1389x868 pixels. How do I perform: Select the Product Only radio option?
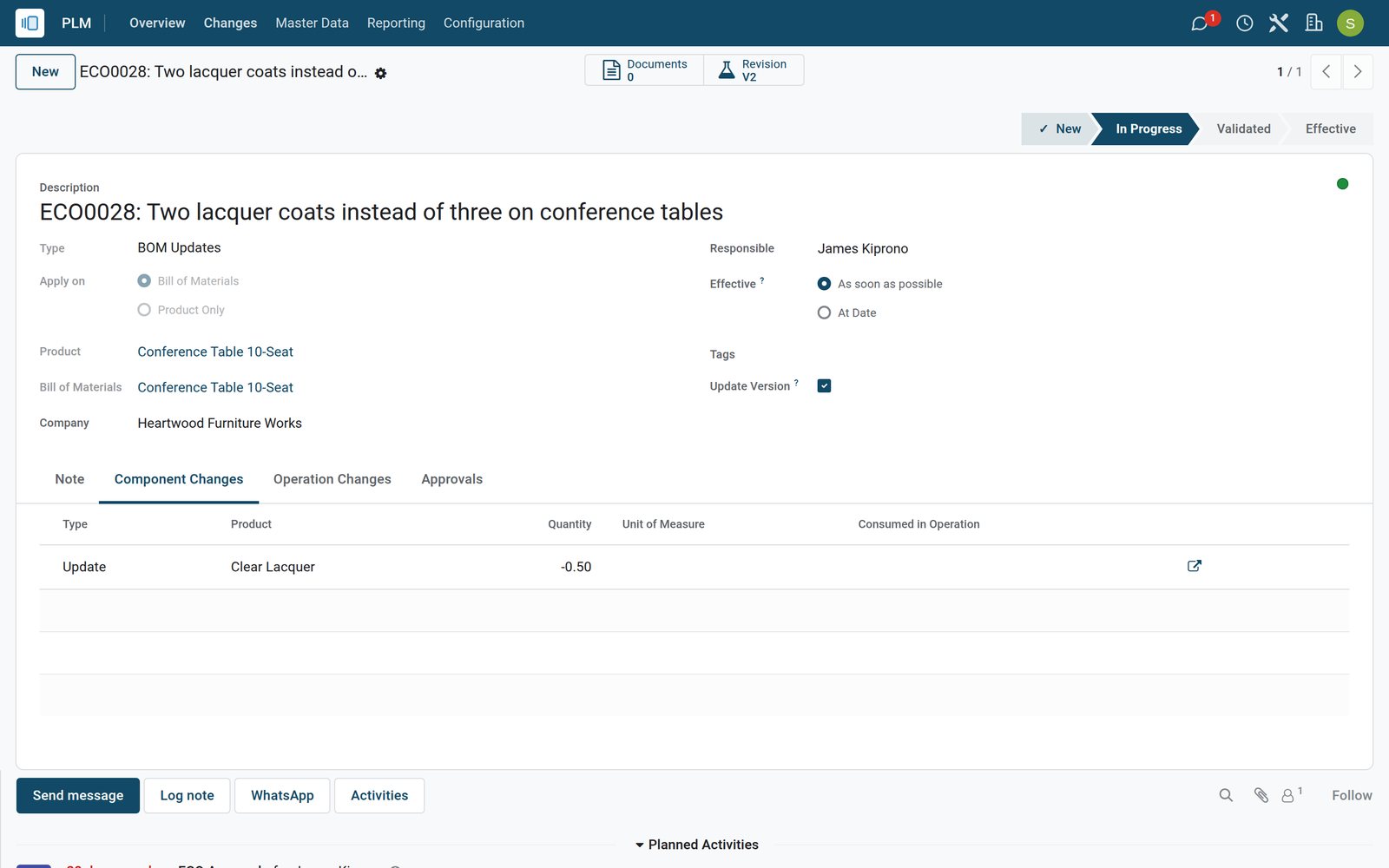(144, 310)
